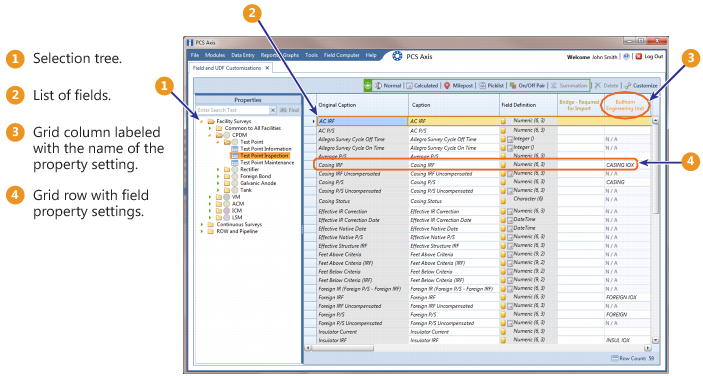Select the Casing Status caption cell

[453, 201]
